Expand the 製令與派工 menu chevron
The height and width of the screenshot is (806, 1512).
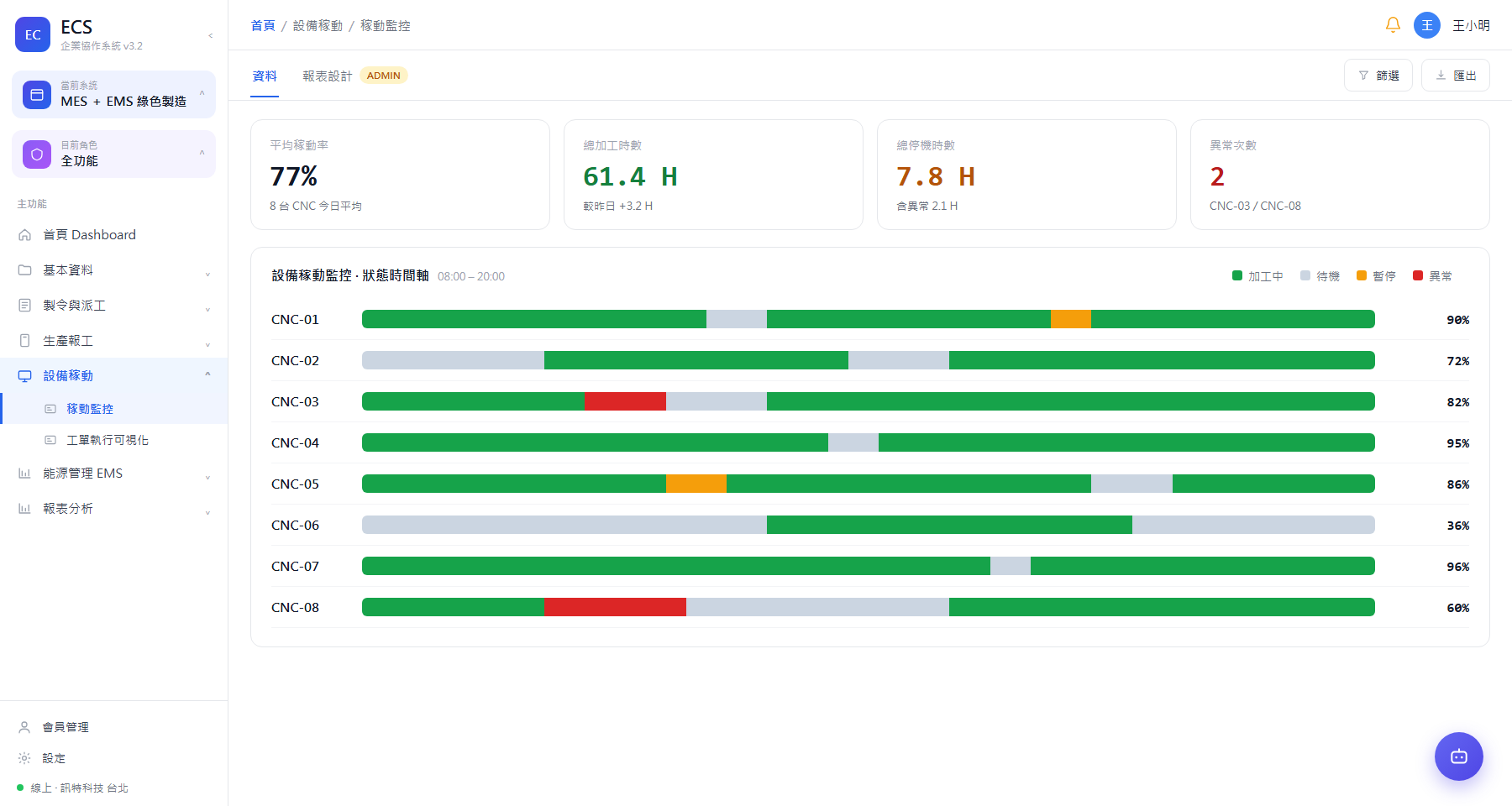point(207,309)
